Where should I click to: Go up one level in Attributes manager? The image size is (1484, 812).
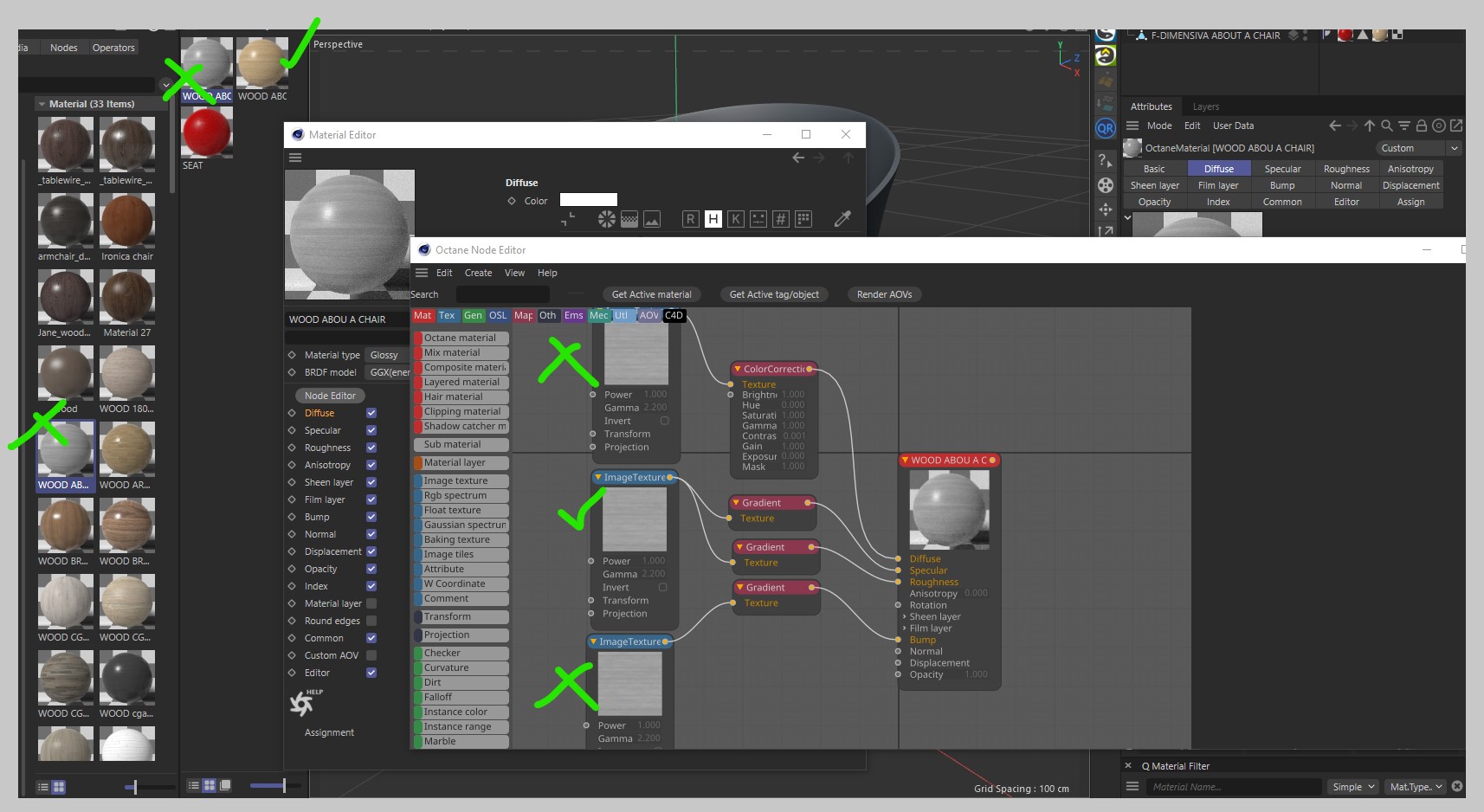(1369, 126)
